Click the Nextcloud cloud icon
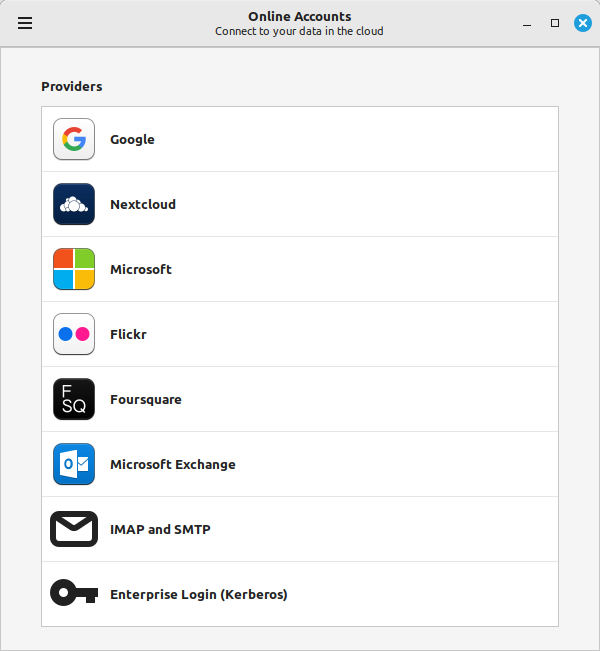Screen dimensions: 600x651 [x=74, y=204]
